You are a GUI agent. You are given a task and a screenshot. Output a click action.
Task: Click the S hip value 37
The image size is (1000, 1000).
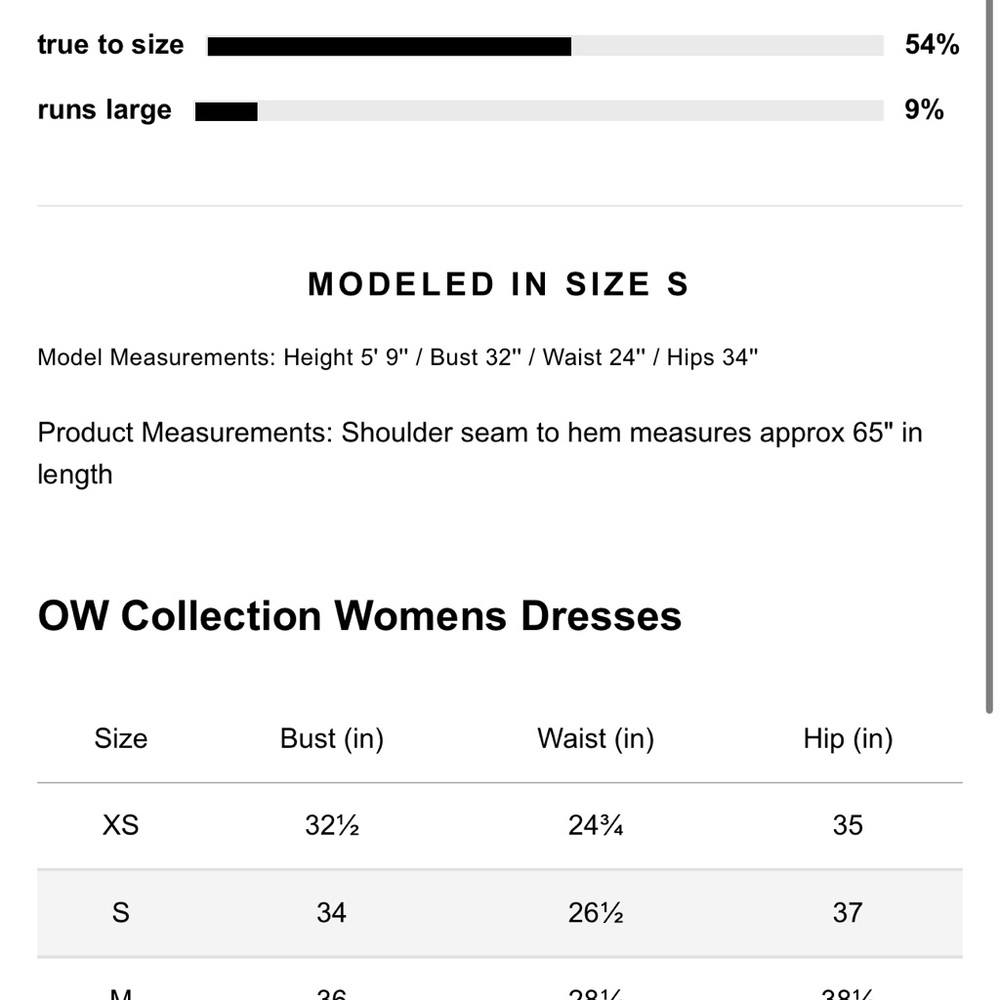point(848,913)
